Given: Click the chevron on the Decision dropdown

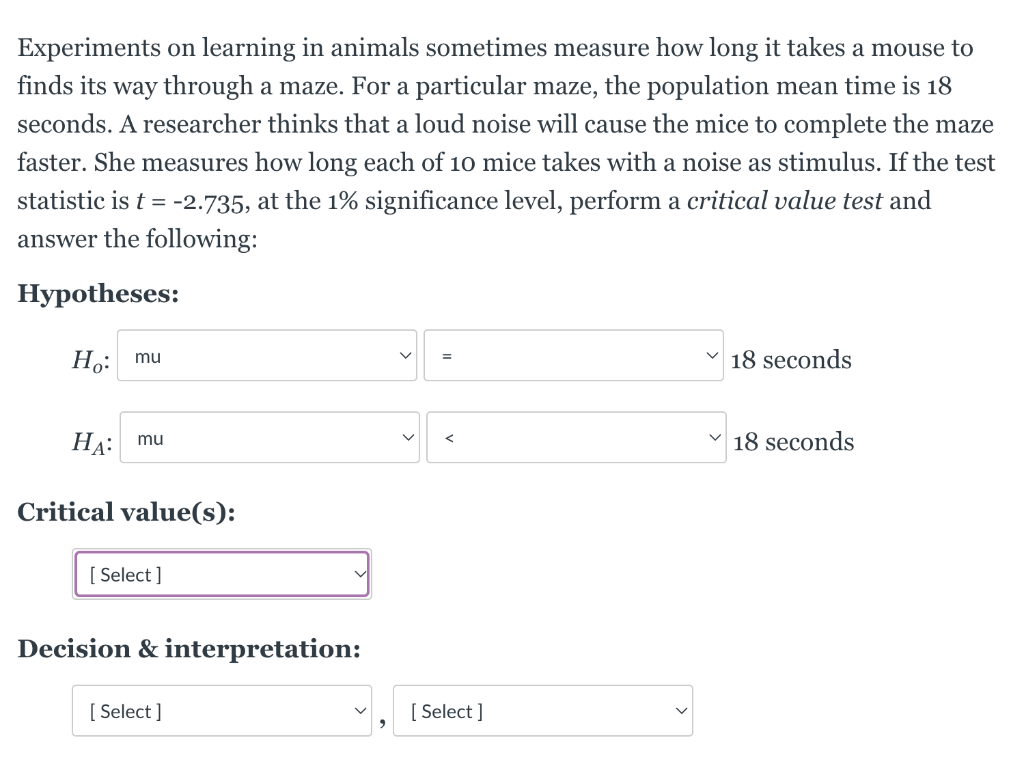Looking at the screenshot, I should pyautogui.click(x=359, y=711).
